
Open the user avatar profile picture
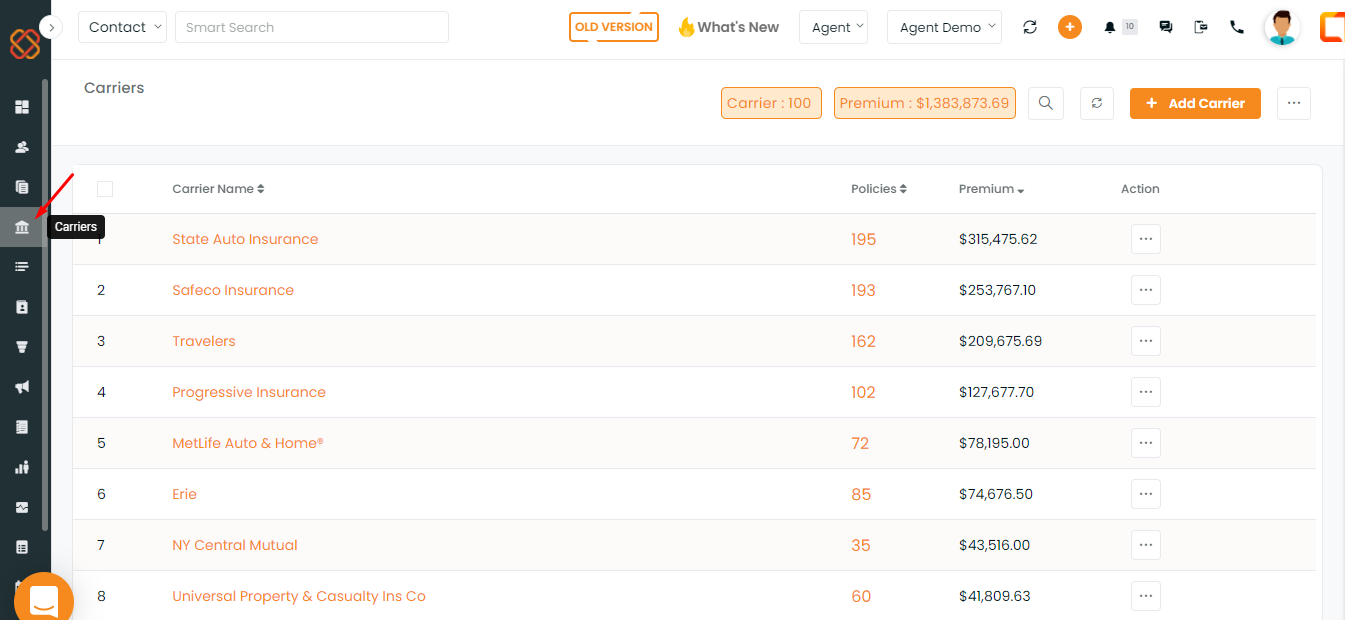click(x=1282, y=27)
